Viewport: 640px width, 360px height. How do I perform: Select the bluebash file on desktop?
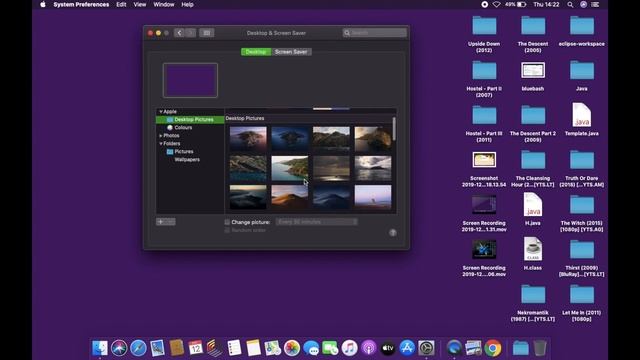[533, 76]
